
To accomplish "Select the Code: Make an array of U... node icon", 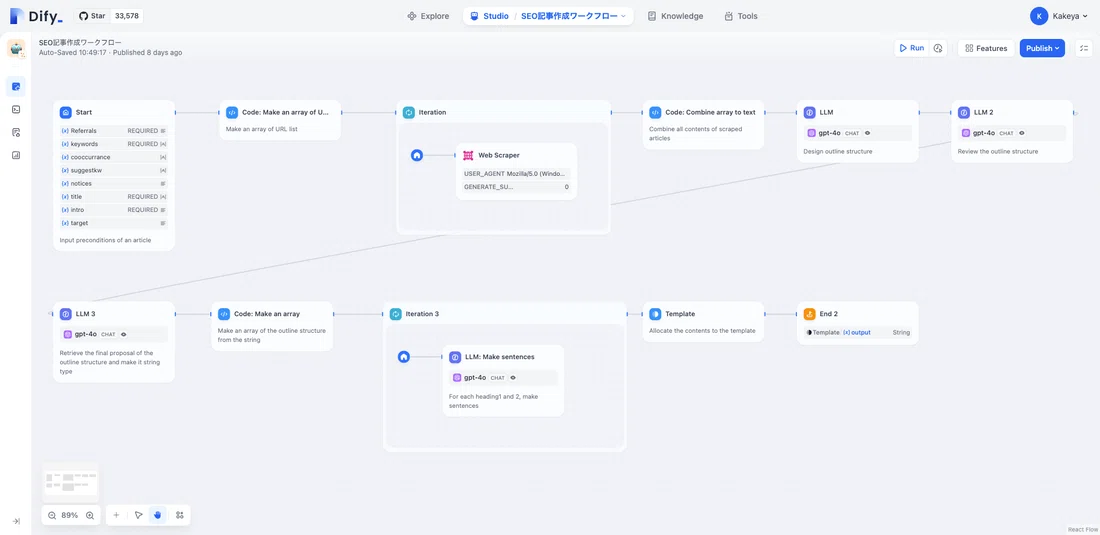I will pyautogui.click(x=232, y=112).
